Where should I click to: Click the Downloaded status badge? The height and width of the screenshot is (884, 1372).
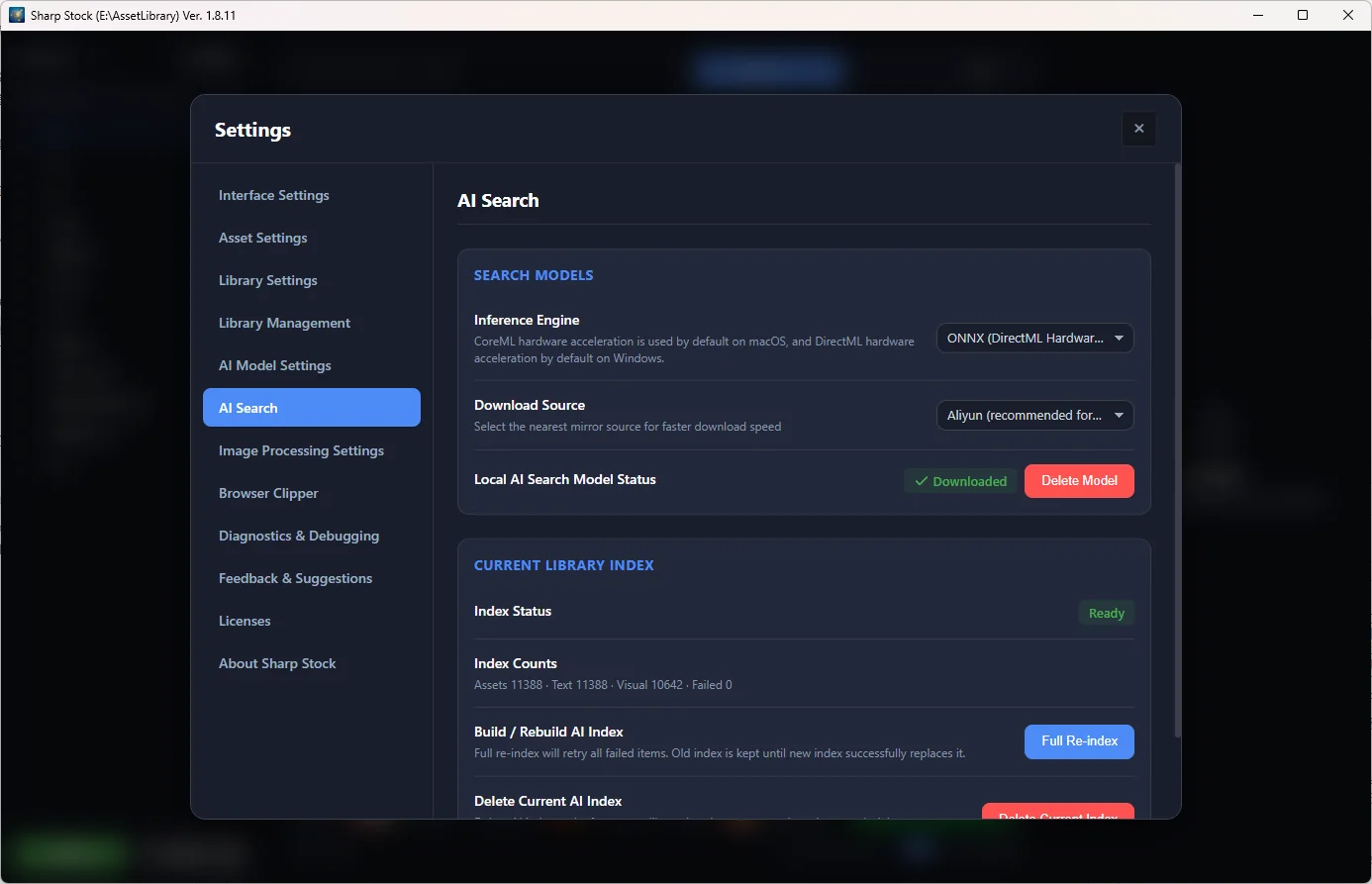[960, 481]
